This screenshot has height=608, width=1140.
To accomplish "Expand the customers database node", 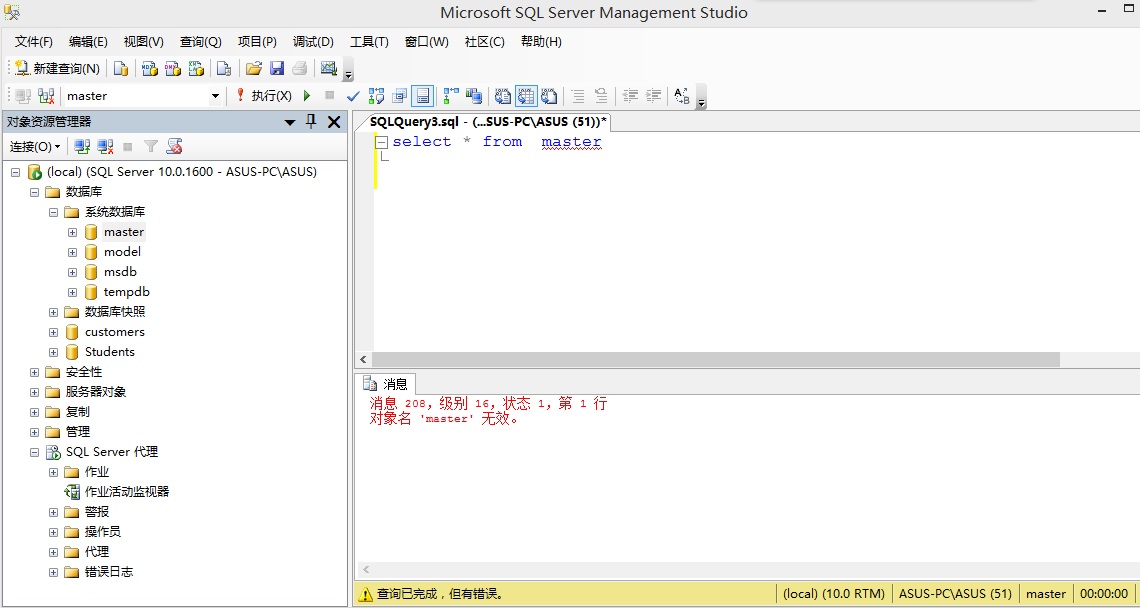I will point(53,332).
